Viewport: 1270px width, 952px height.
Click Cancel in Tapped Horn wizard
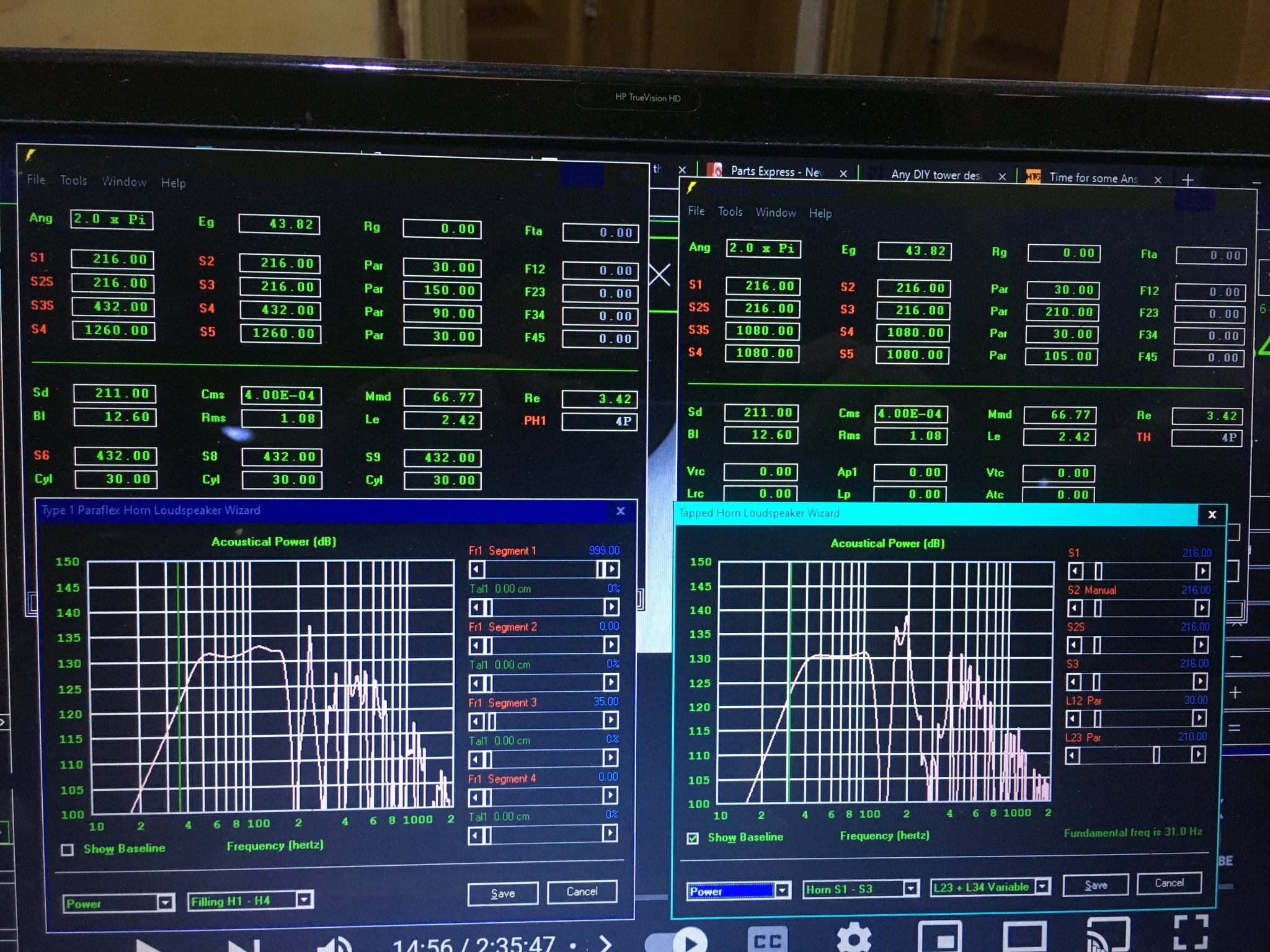1169,883
